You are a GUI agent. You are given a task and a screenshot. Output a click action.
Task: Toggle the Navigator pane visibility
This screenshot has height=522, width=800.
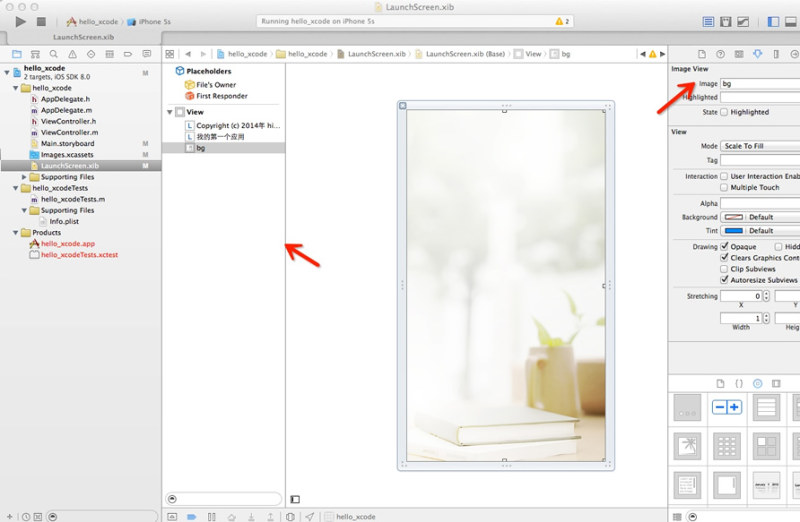[x=773, y=21]
